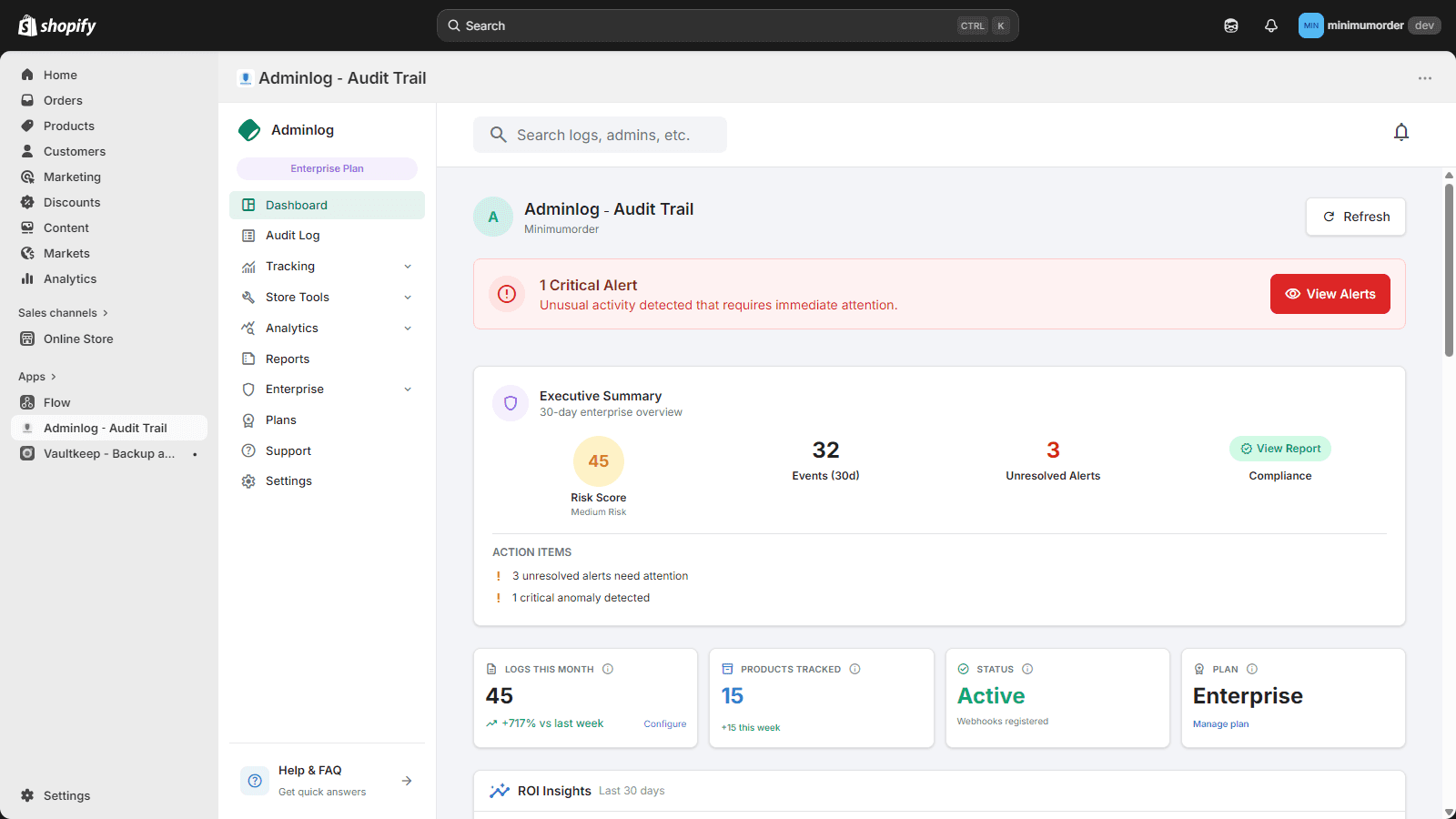Click the 'Webhooks registered' text
The image size is (1456, 819).
point(1003,722)
